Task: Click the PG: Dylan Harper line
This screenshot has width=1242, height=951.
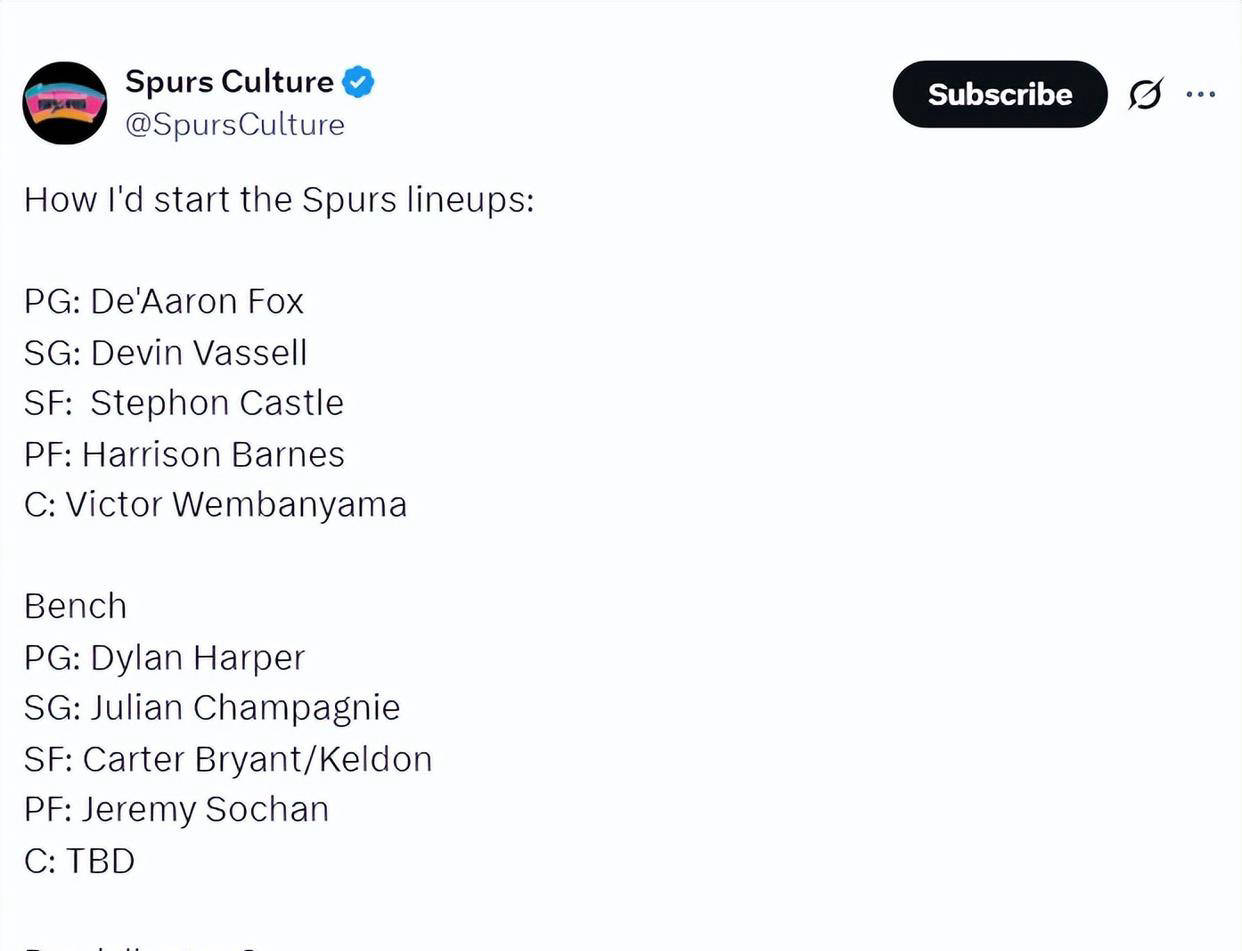Action: [x=164, y=657]
